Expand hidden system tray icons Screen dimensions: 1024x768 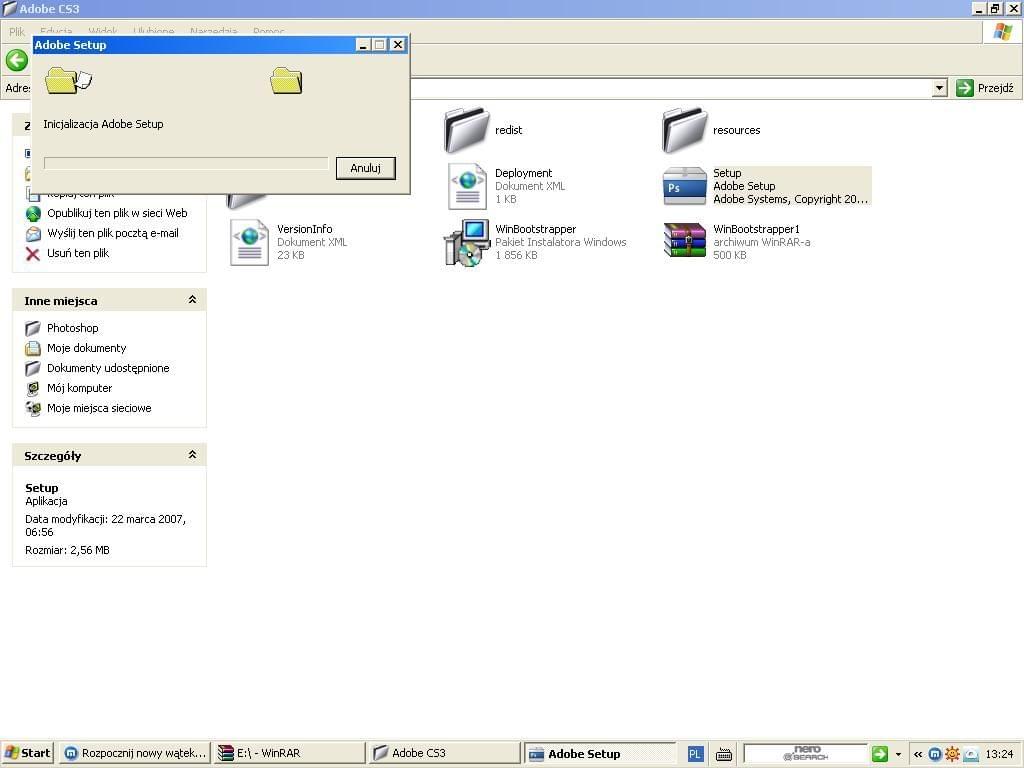tap(917, 753)
